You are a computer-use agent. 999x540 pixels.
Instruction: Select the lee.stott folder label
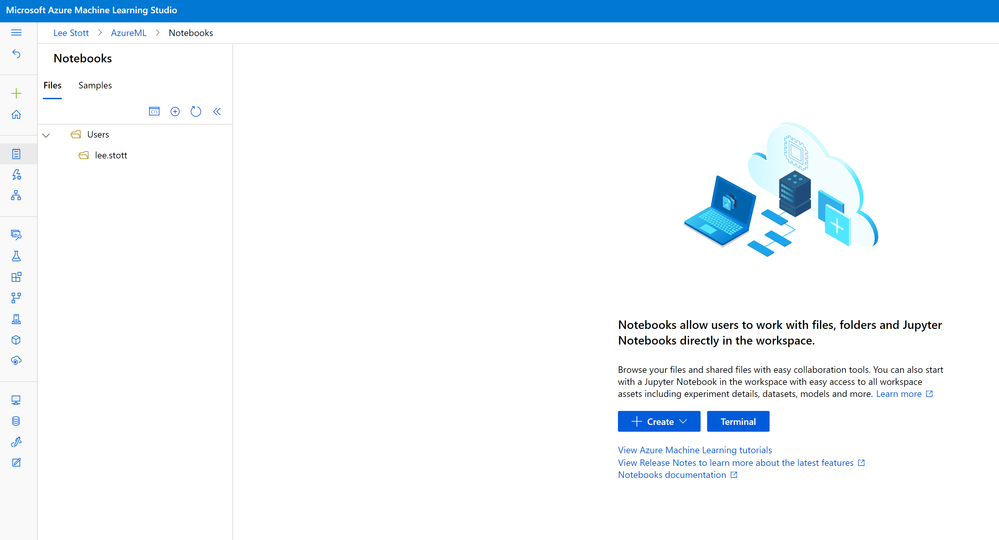pyautogui.click(x=111, y=155)
